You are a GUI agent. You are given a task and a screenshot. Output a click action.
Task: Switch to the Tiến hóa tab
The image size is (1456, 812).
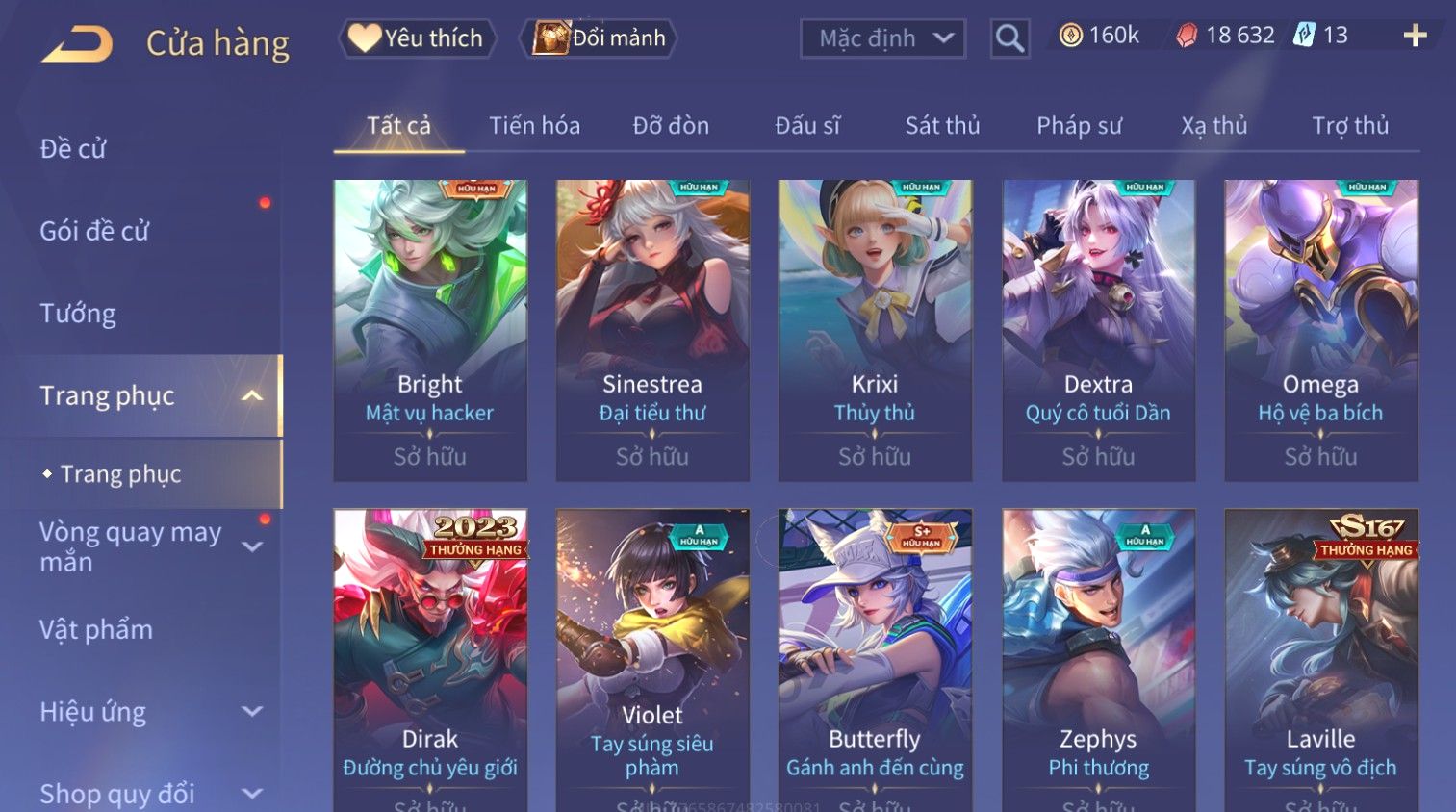pyautogui.click(x=534, y=126)
